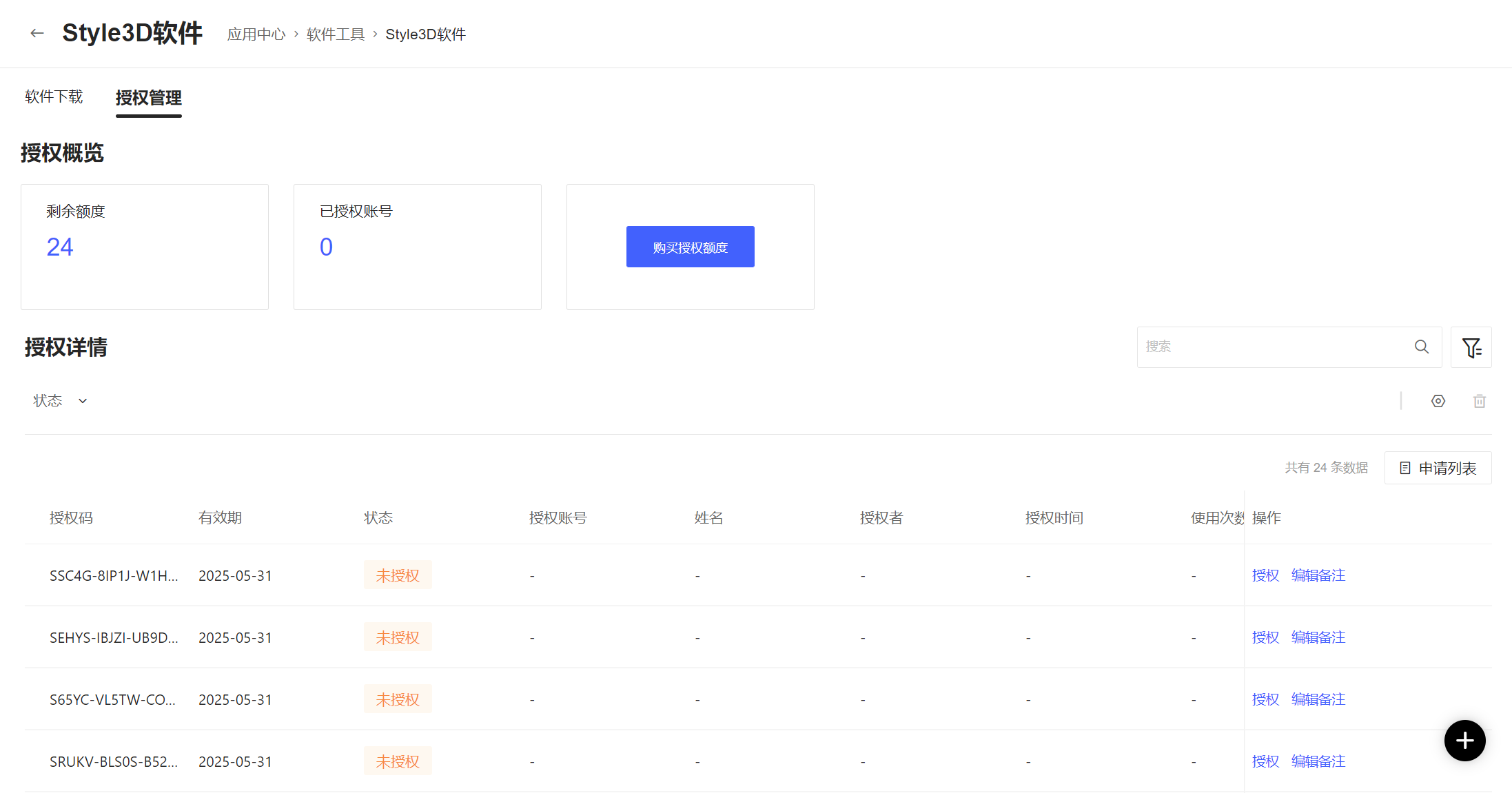Switch to 软件下载 tab
Viewport: 1512px width, 793px height.
(x=54, y=97)
